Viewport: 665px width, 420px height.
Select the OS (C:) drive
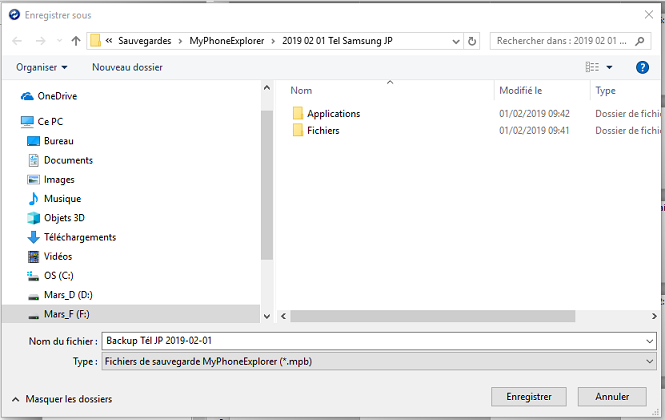(59, 276)
